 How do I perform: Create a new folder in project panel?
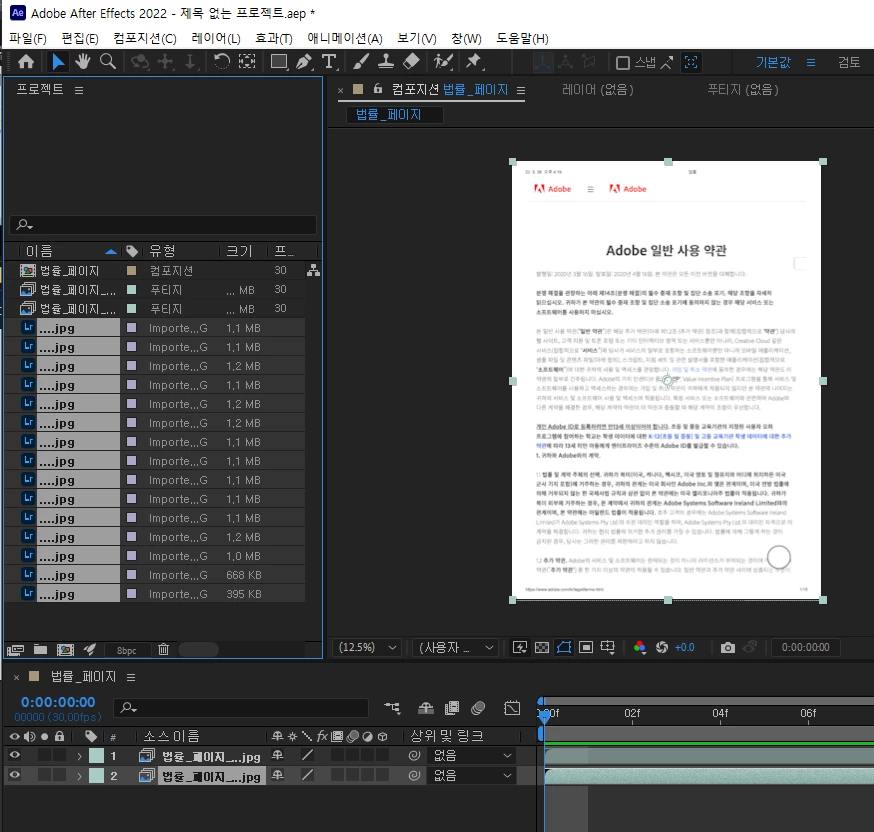pos(40,649)
